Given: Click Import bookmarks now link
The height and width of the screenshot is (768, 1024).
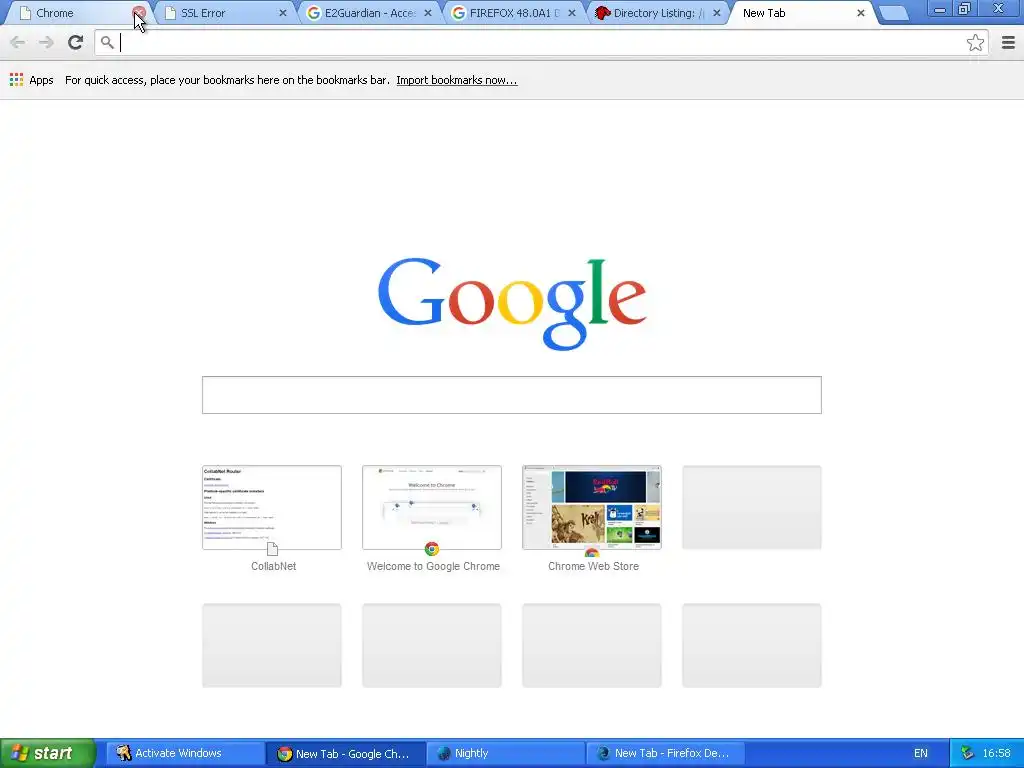Looking at the screenshot, I should click(456, 80).
